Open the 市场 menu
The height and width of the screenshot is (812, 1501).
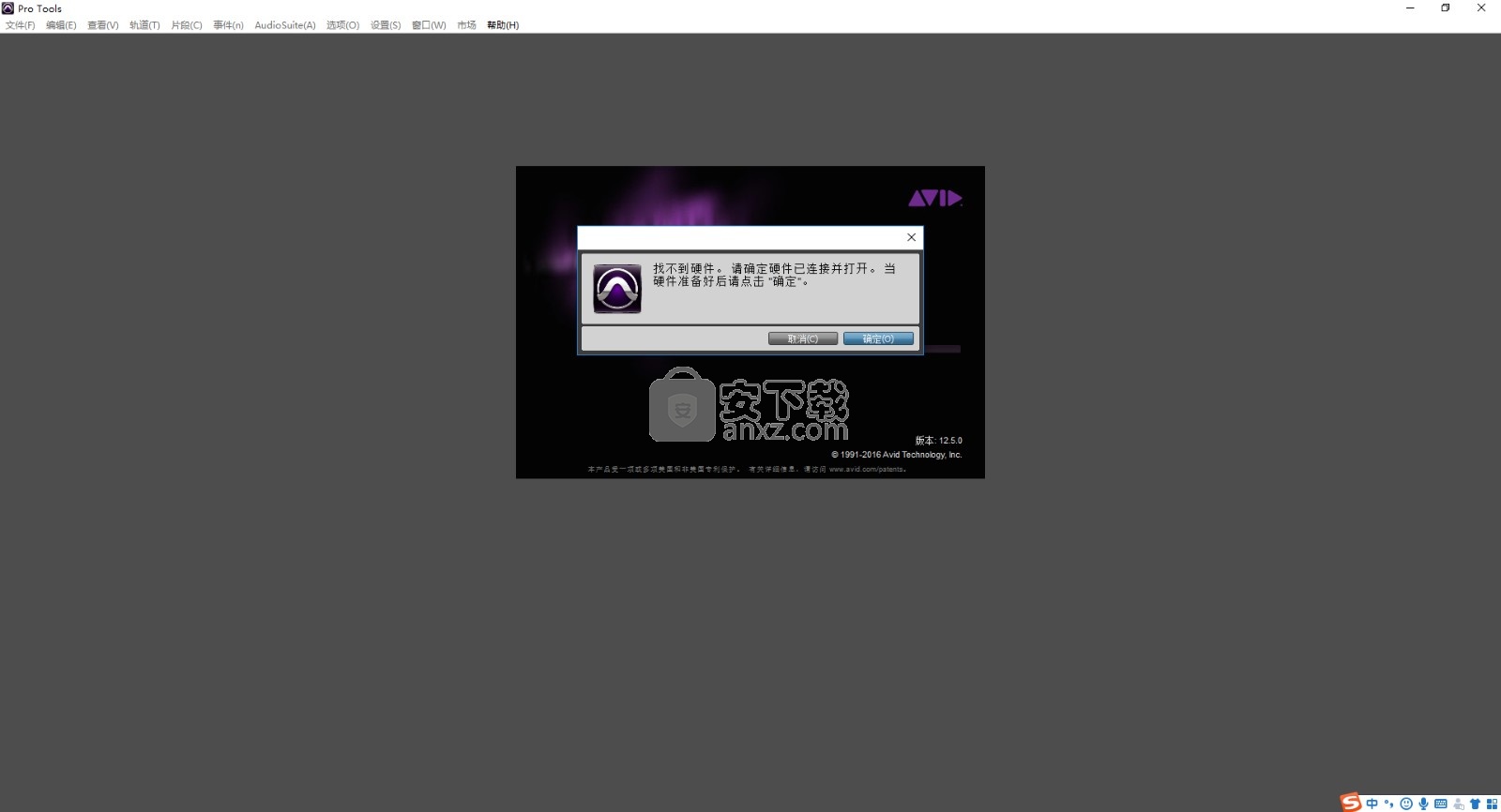pyautogui.click(x=466, y=25)
